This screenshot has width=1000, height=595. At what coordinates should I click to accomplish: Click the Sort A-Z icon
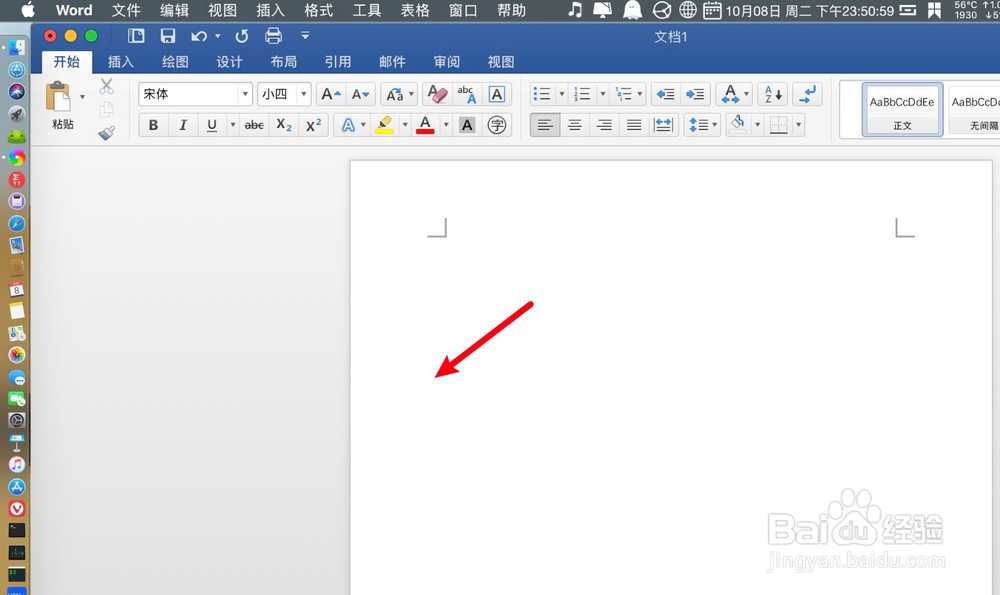point(773,94)
